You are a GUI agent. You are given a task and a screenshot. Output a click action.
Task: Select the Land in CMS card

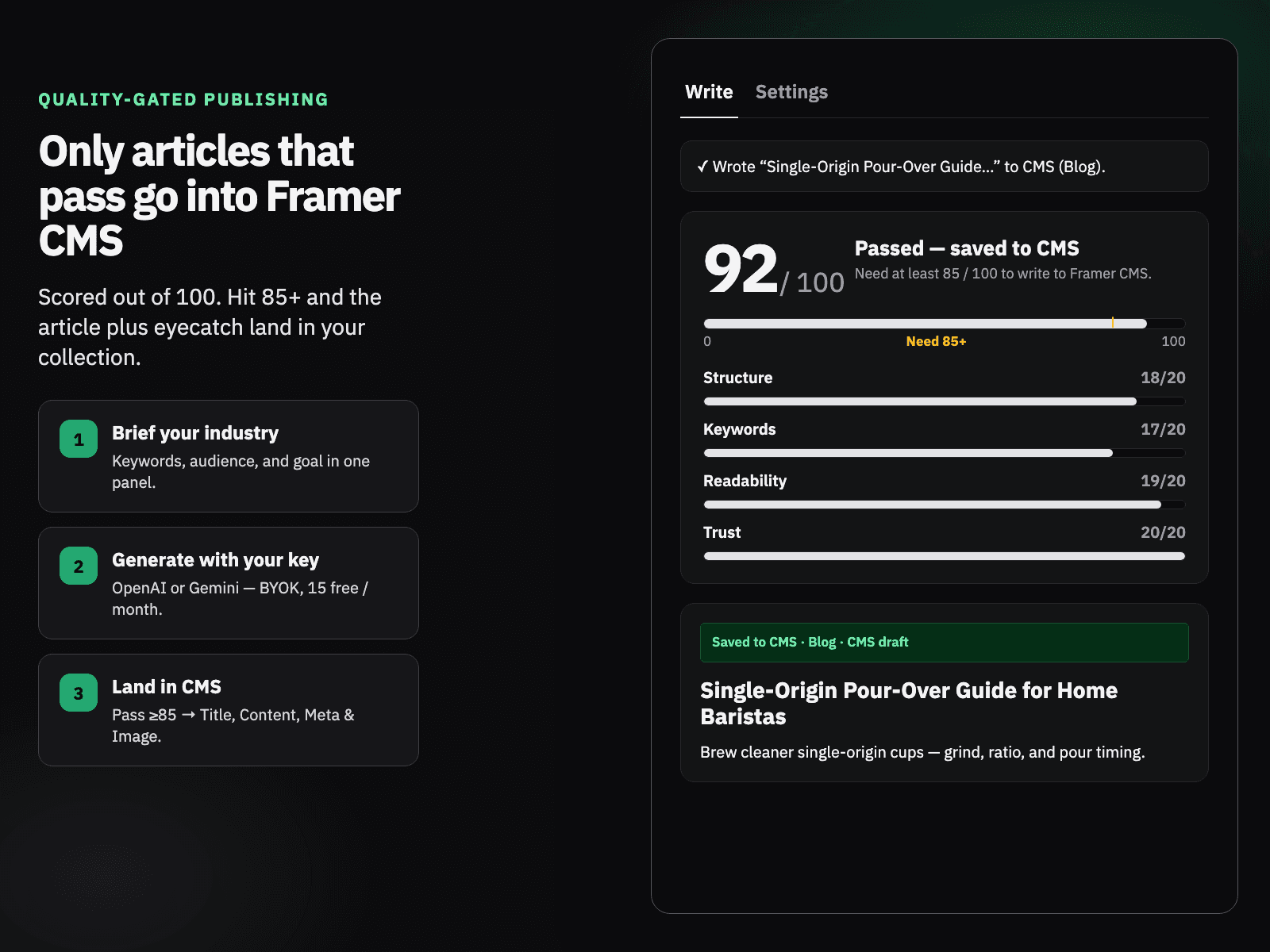click(229, 710)
